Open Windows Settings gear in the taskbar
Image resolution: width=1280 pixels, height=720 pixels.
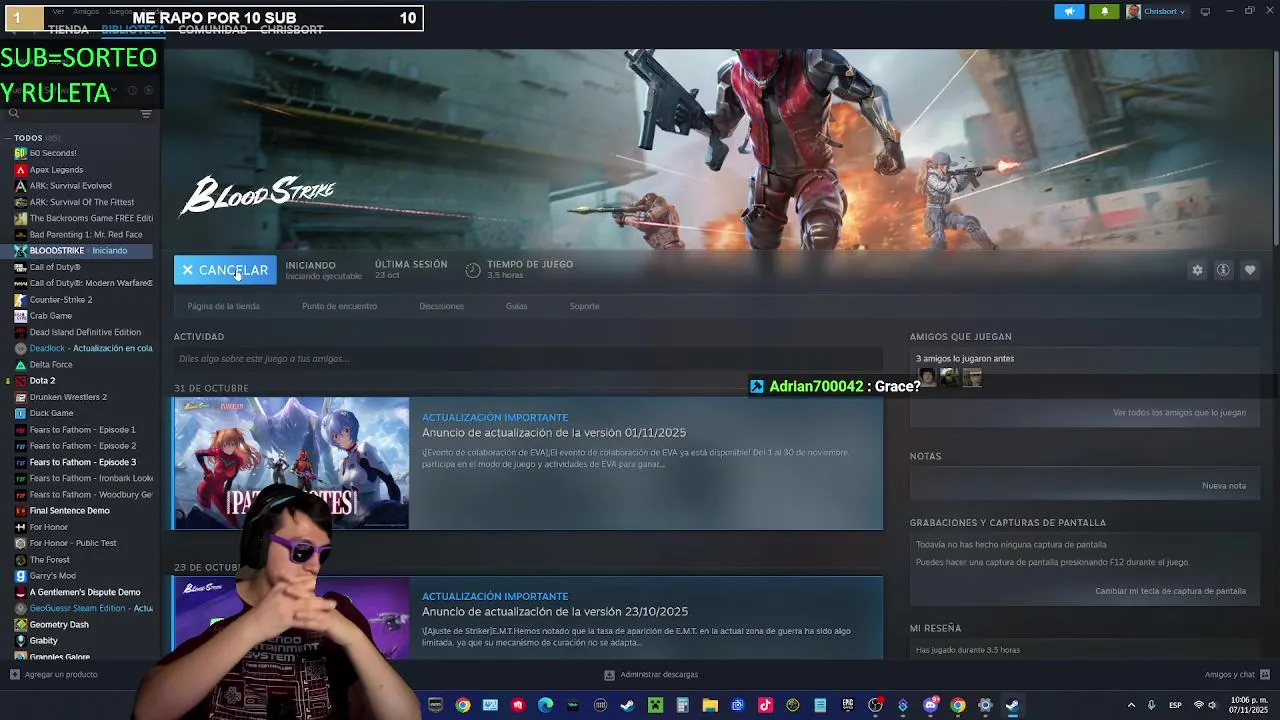tap(985, 705)
